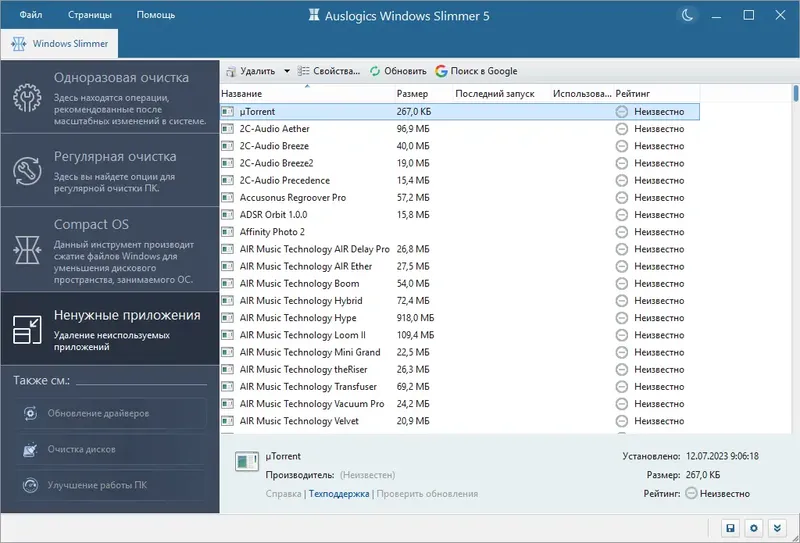Click the Google search toolbar icon
800x543 pixels.
point(441,71)
